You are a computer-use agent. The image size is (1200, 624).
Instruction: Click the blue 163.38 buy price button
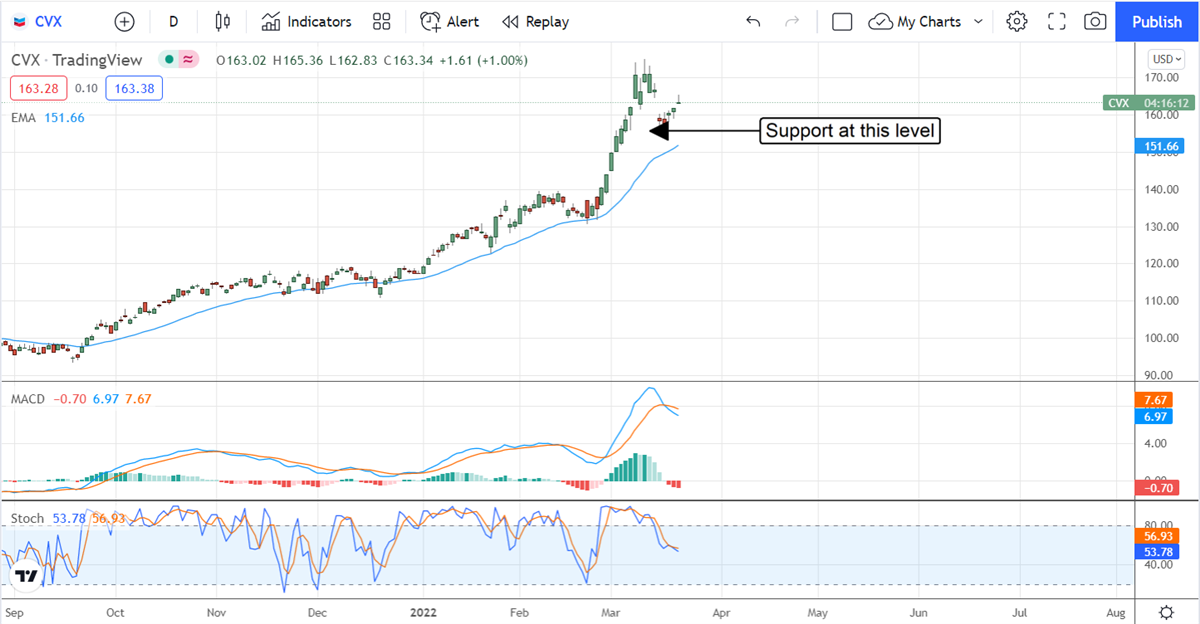click(x=137, y=89)
